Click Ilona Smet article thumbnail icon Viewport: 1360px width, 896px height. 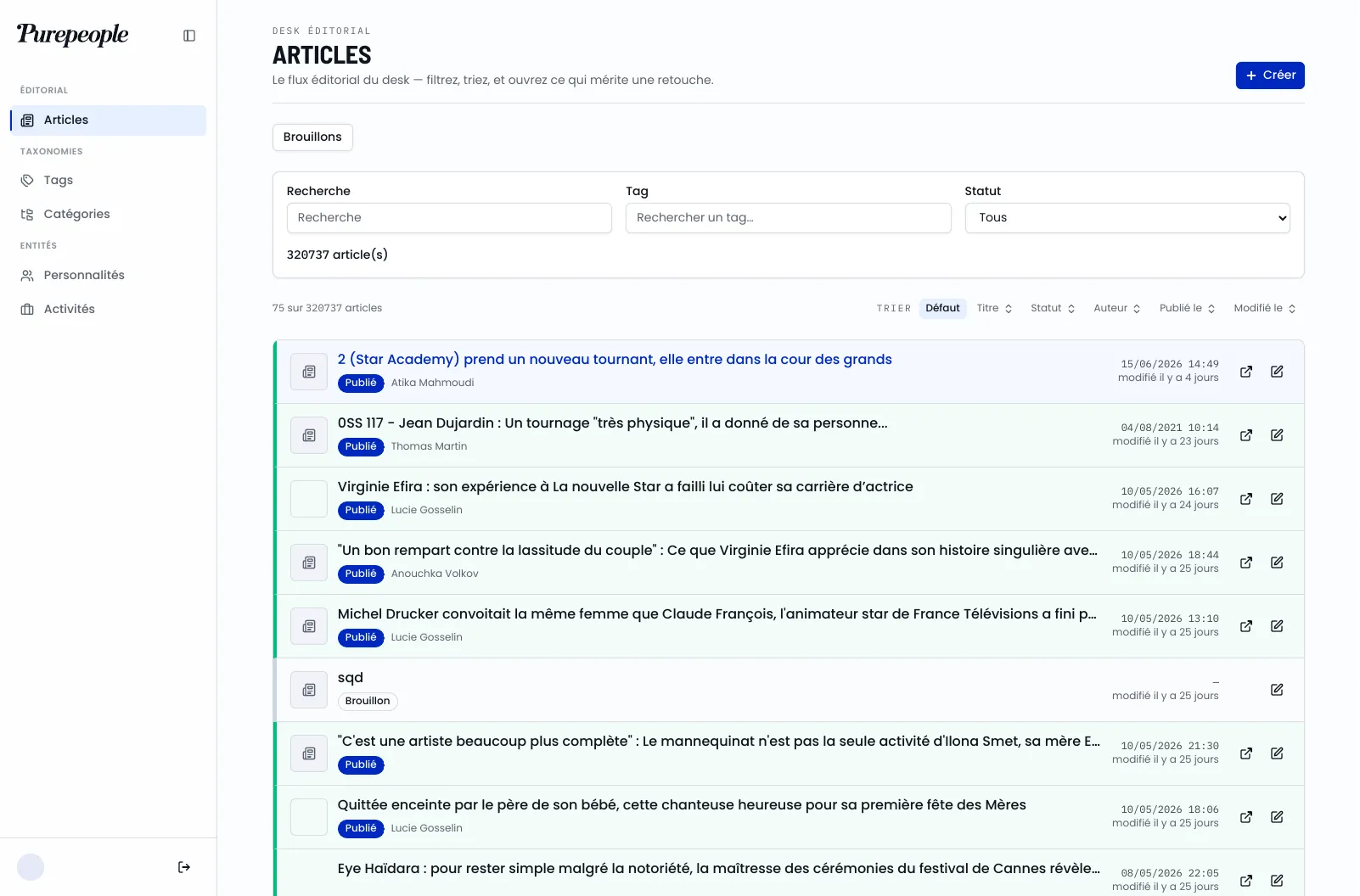coord(309,753)
